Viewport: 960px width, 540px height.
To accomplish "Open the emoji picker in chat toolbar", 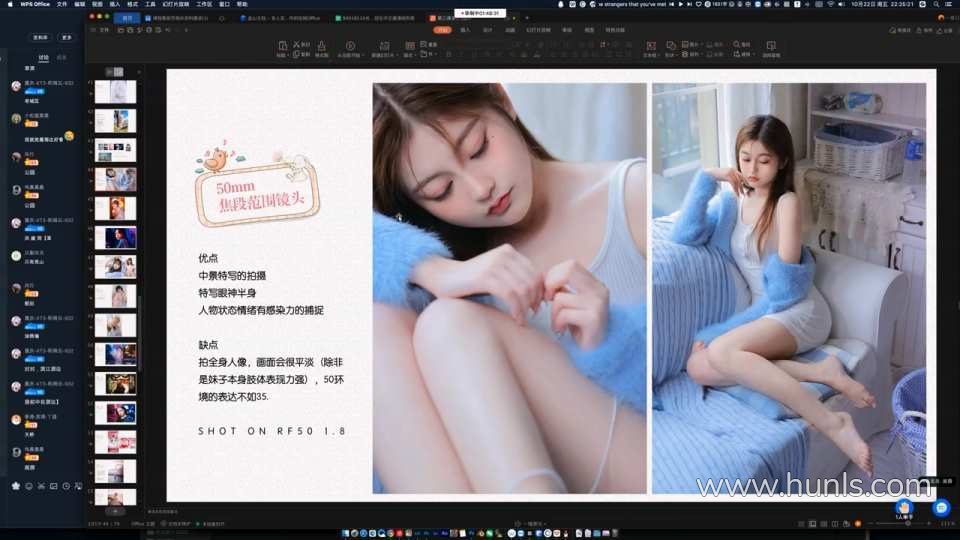I will 29,486.
